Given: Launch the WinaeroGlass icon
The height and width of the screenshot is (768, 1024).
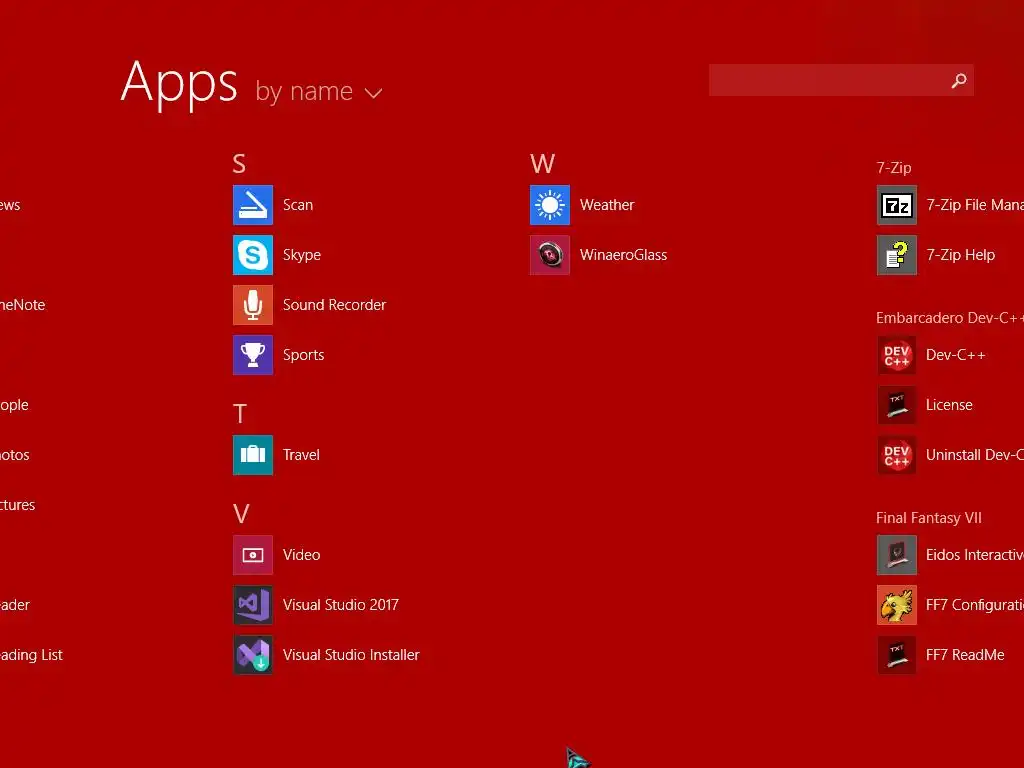Looking at the screenshot, I should pos(550,255).
